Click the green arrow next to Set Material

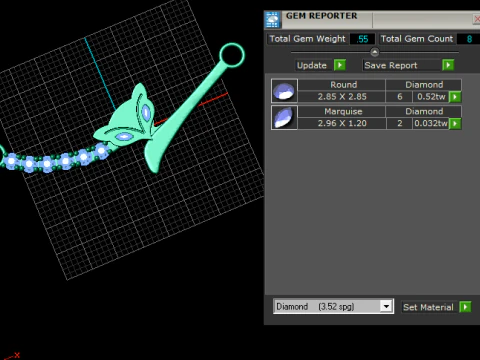coord(465,307)
